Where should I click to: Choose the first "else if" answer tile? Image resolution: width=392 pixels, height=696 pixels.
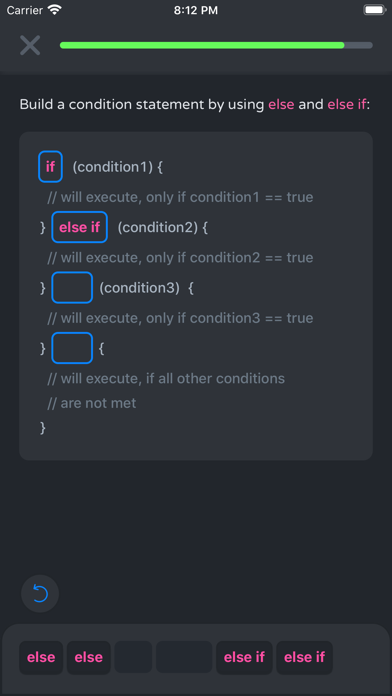244,657
